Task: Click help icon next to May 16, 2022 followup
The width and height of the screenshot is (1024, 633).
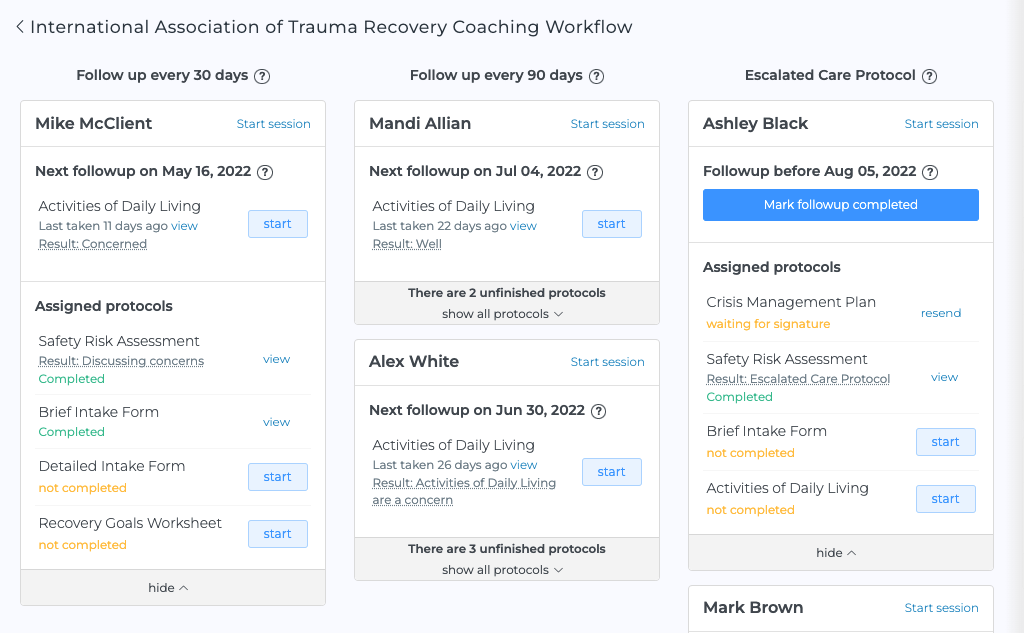Action: click(x=264, y=172)
